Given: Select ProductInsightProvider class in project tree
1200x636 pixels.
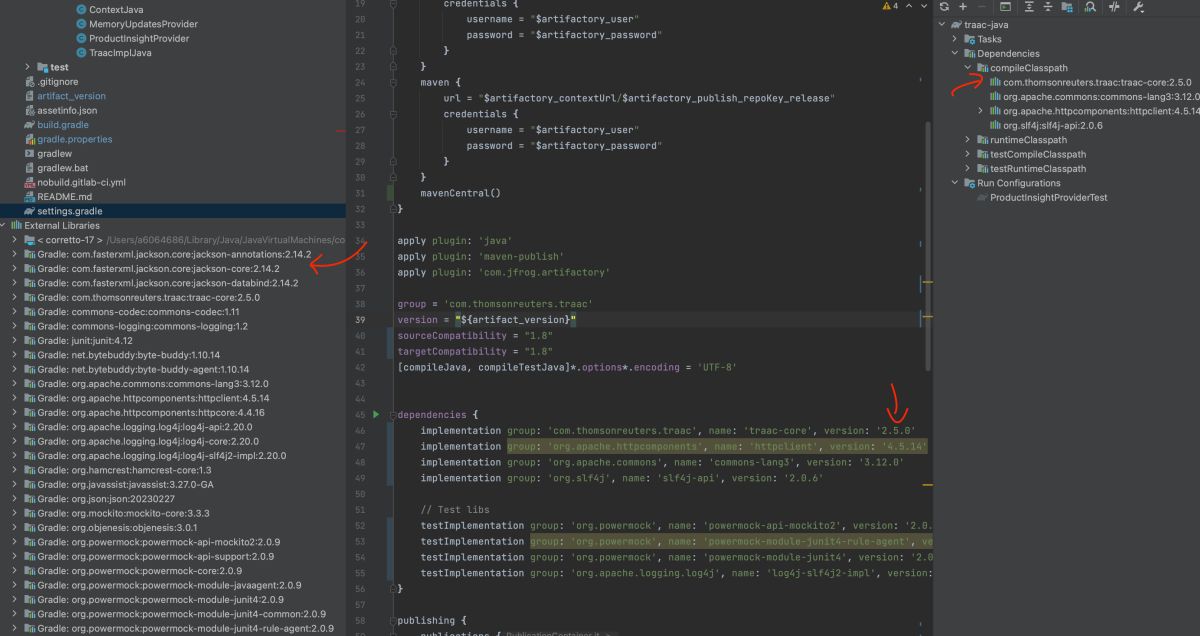Looking at the screenshot, I should coord(139,38).
